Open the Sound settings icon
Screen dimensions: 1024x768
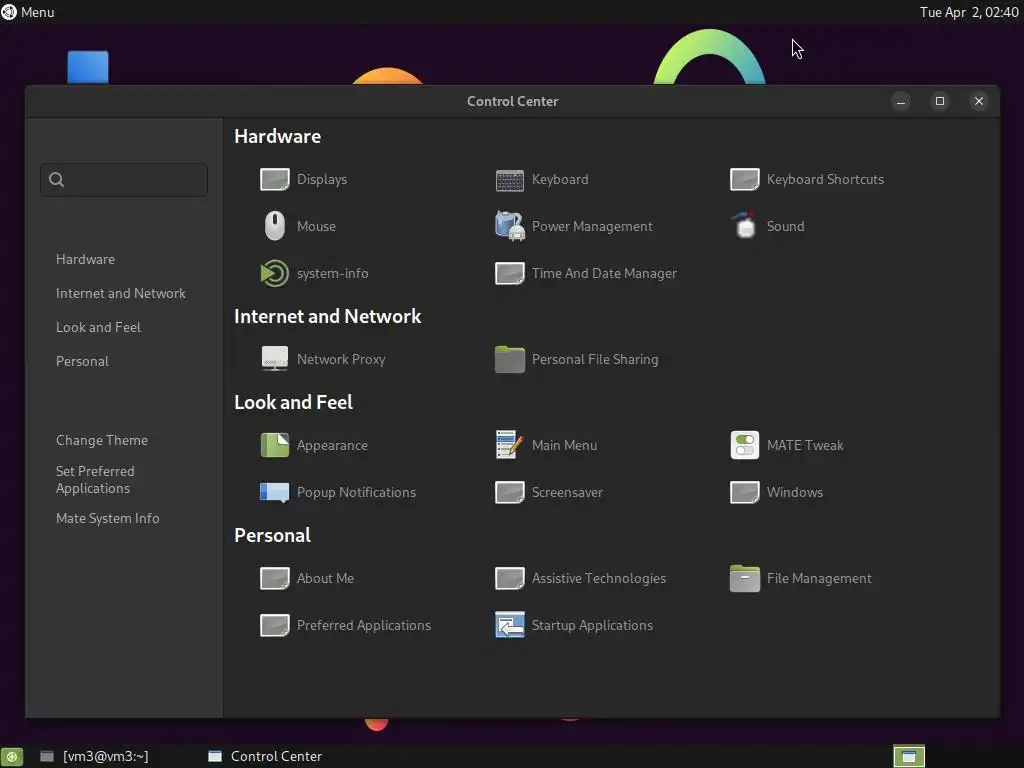(744, 227)
